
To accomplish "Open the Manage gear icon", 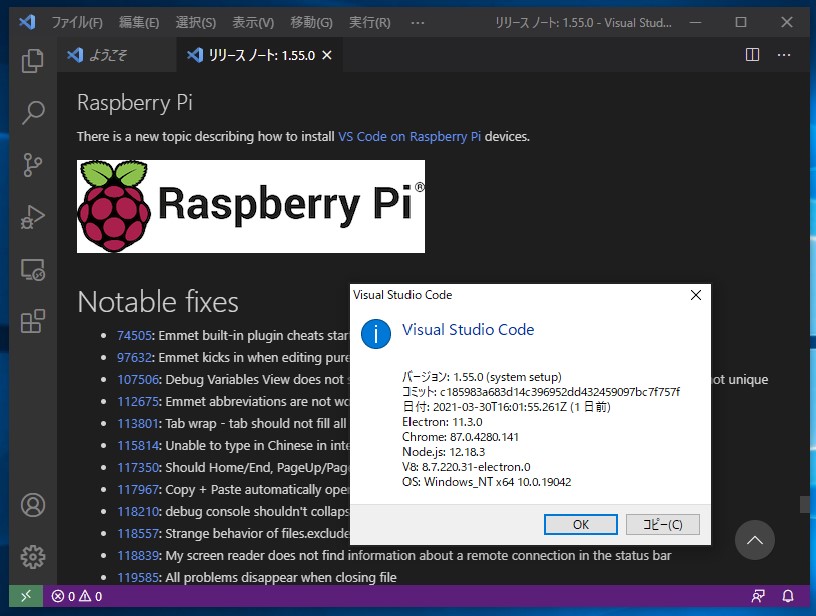I will [32, 557].
